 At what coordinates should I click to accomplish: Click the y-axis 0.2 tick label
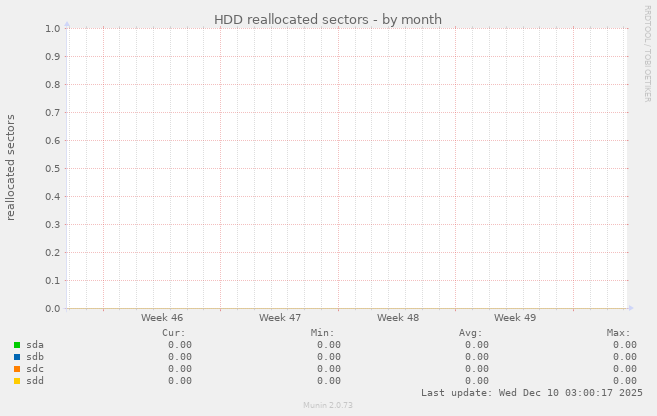point(53,253)
